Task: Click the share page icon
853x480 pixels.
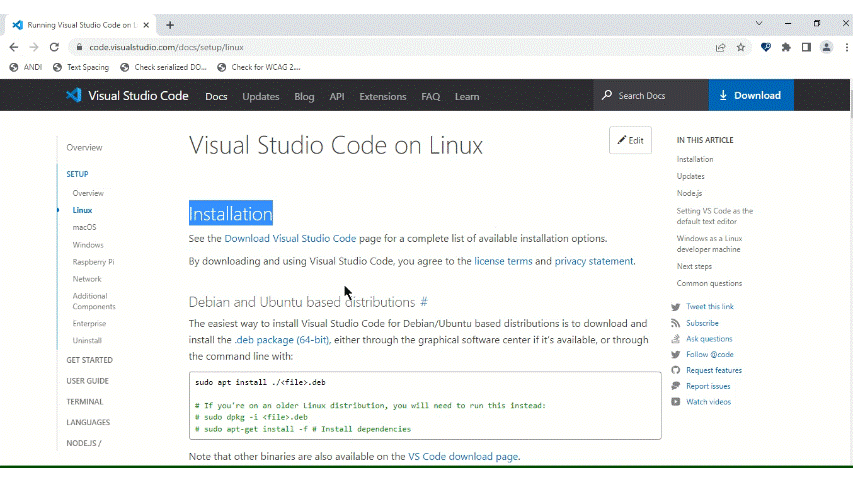Action: pos(720,47)
